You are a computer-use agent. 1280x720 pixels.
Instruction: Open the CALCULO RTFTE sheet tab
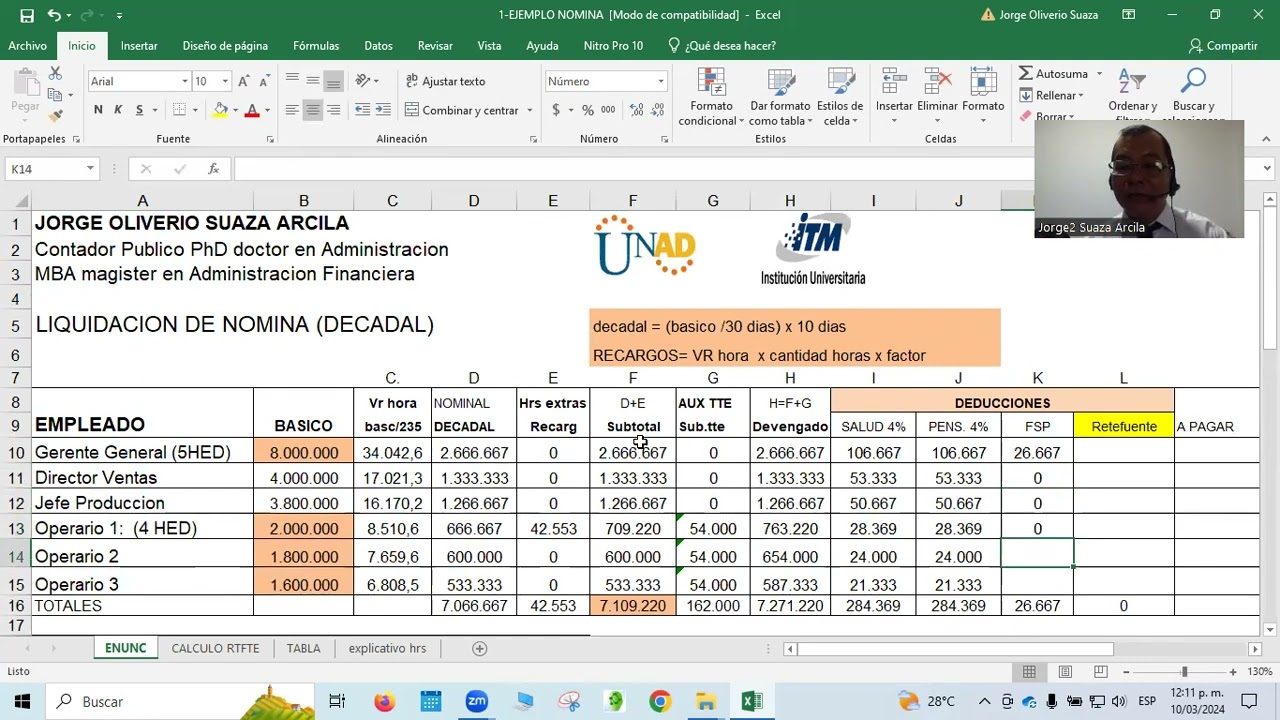215,648
